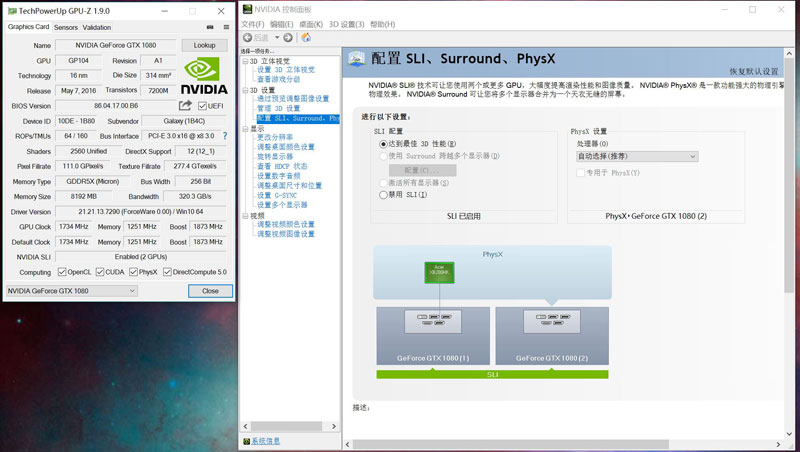Open 调整桌面颜色设置 tree item

286,147
